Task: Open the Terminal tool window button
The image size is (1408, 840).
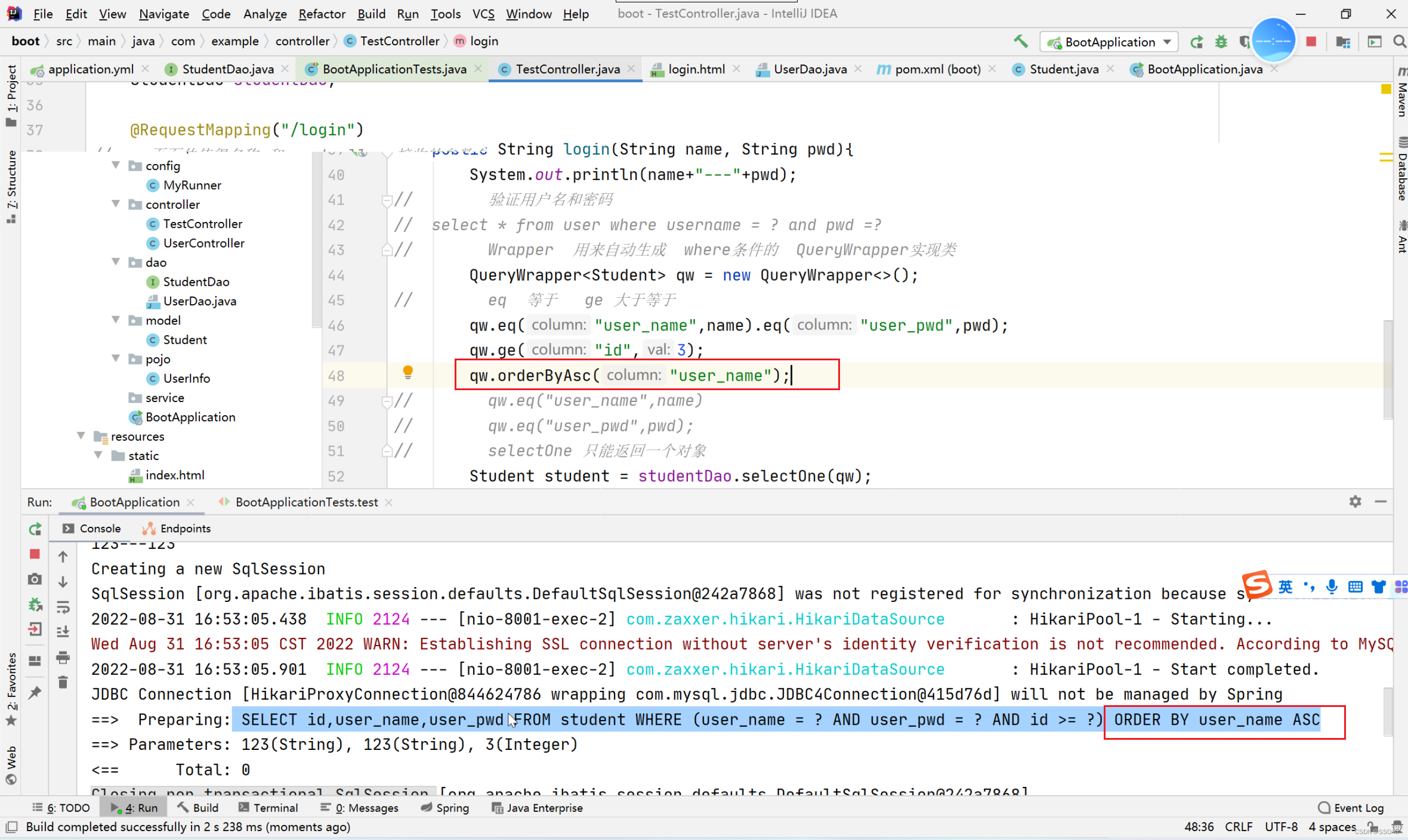Action: click(268, 808)
